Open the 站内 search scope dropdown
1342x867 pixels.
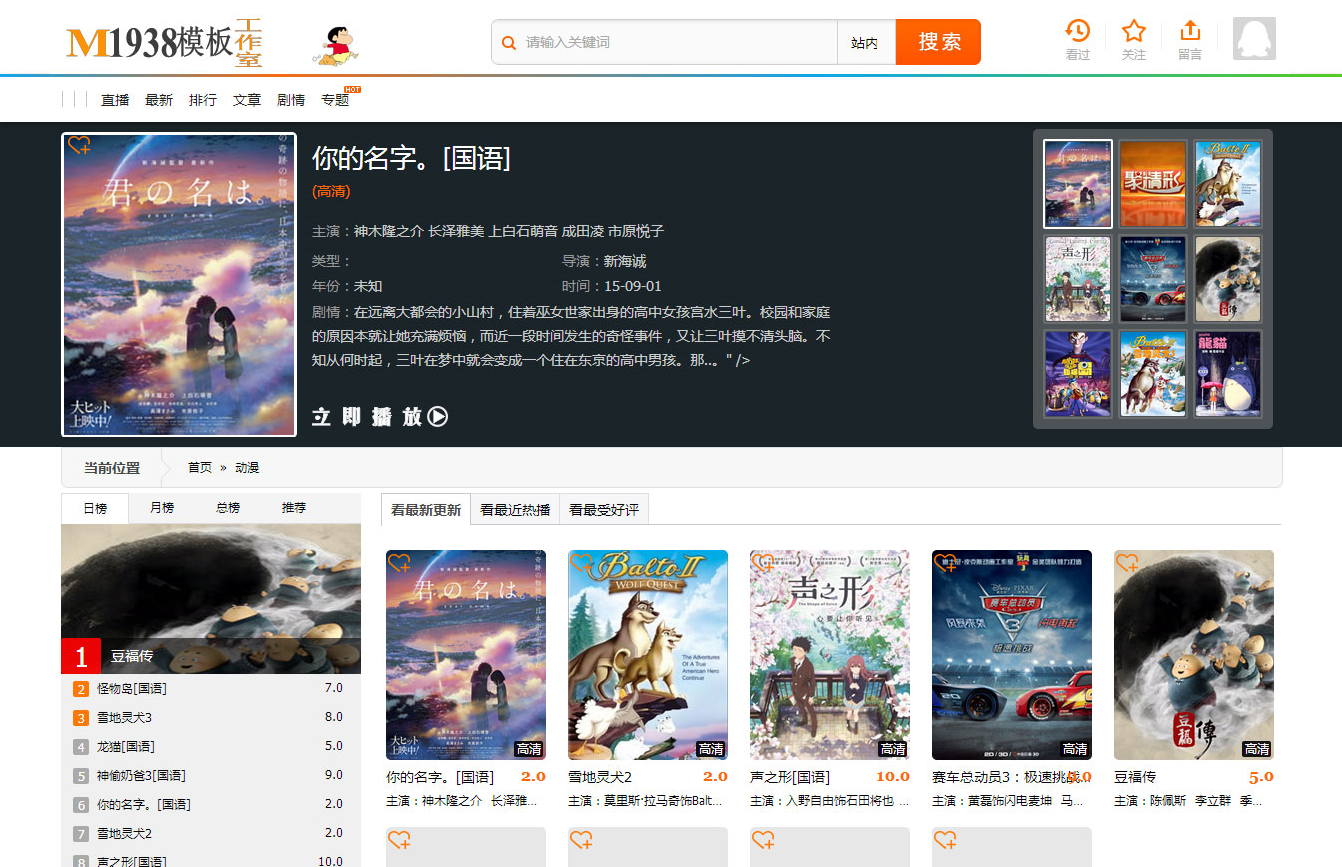tap(865, 43)
